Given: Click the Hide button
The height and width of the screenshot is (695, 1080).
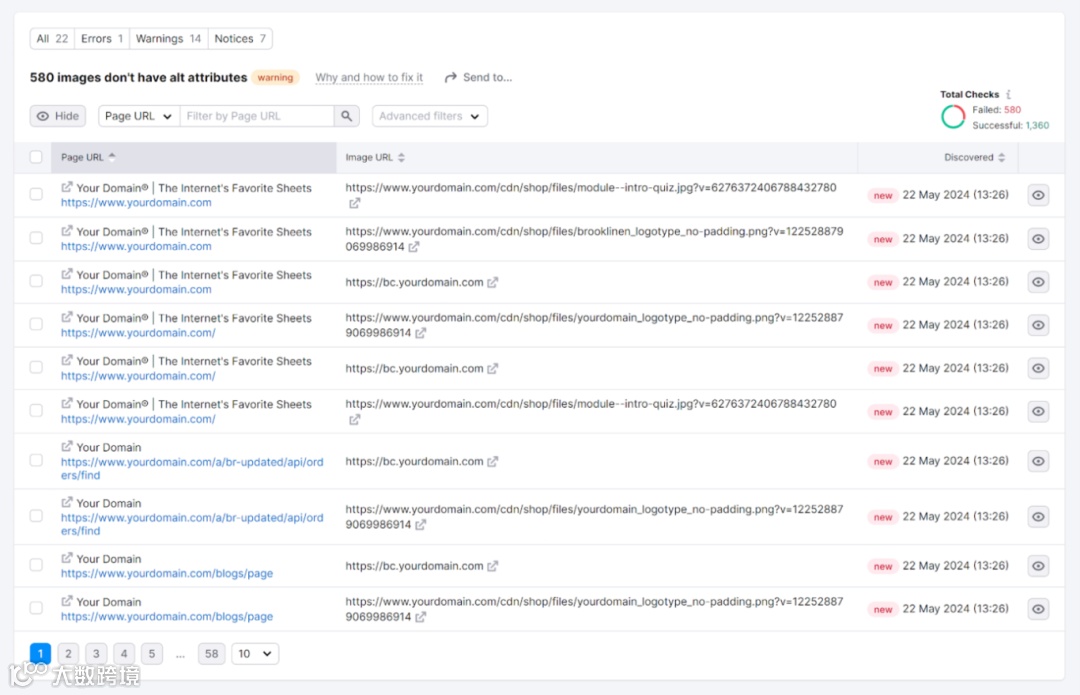Looking at the screenshot, I should coord(58,116).
